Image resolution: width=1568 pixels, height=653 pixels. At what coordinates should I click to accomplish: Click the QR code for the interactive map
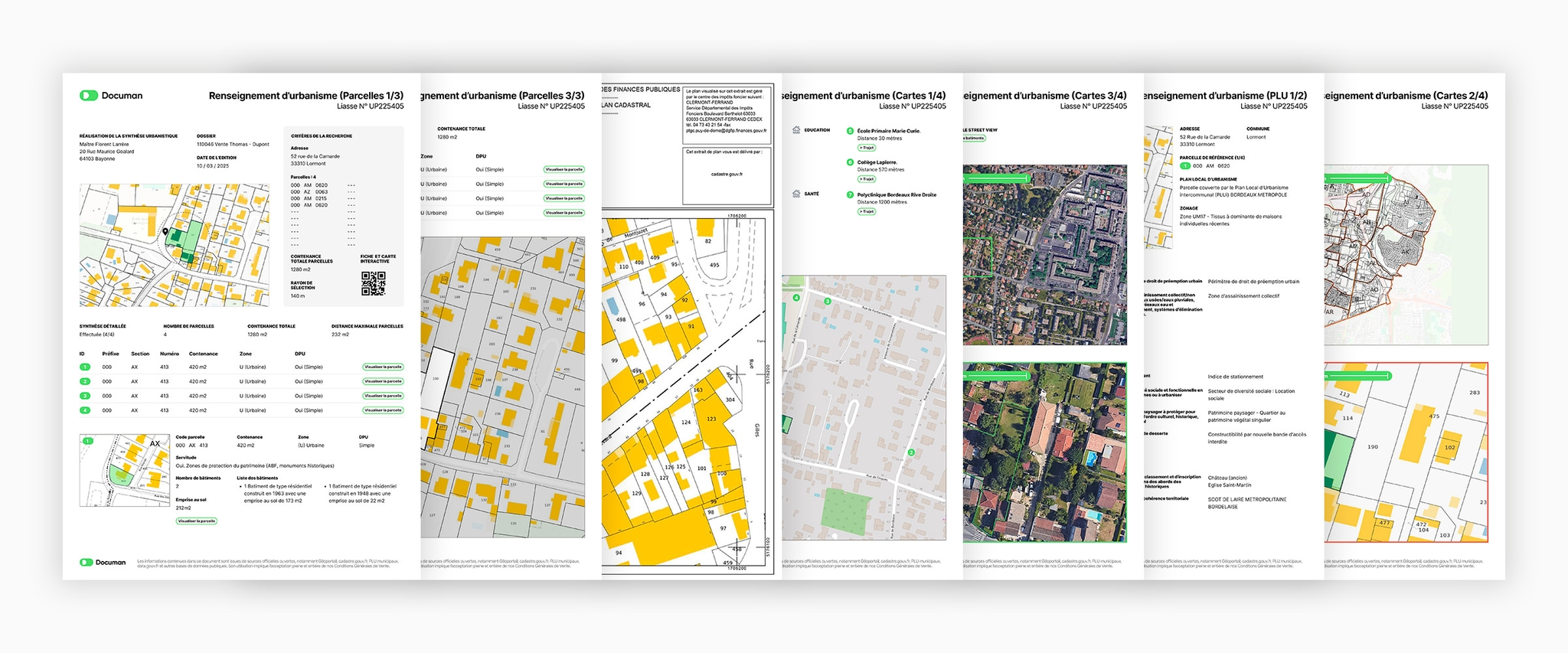373,283
